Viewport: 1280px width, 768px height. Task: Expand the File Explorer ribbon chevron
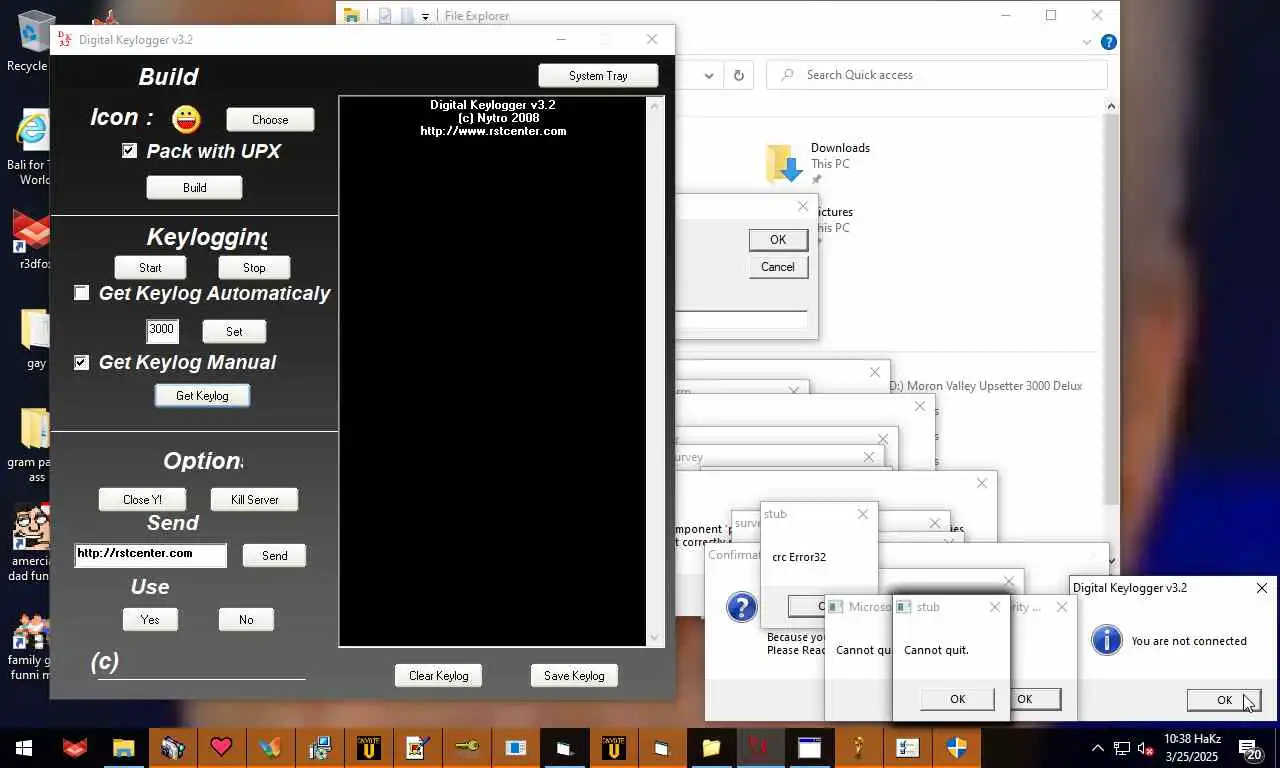click(1088, 42)
